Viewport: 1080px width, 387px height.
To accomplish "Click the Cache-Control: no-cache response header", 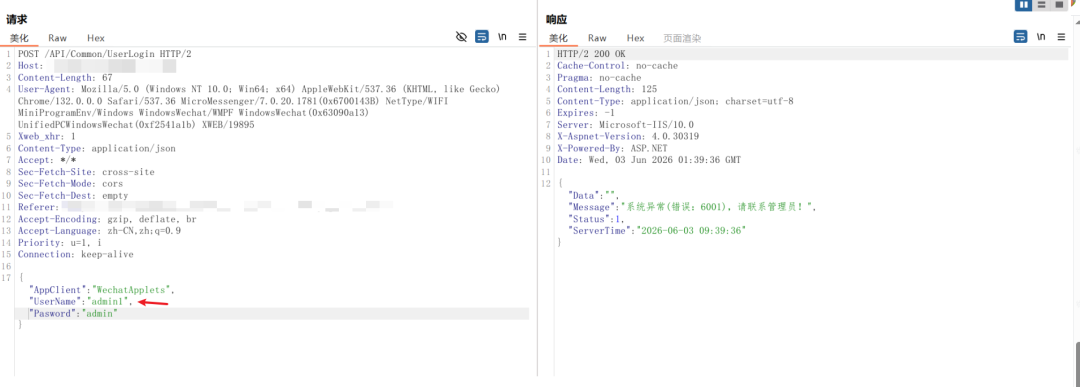I will point(617,66).
